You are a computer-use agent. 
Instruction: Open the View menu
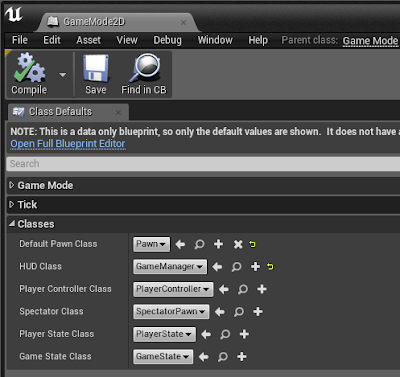tap(127, 40)
